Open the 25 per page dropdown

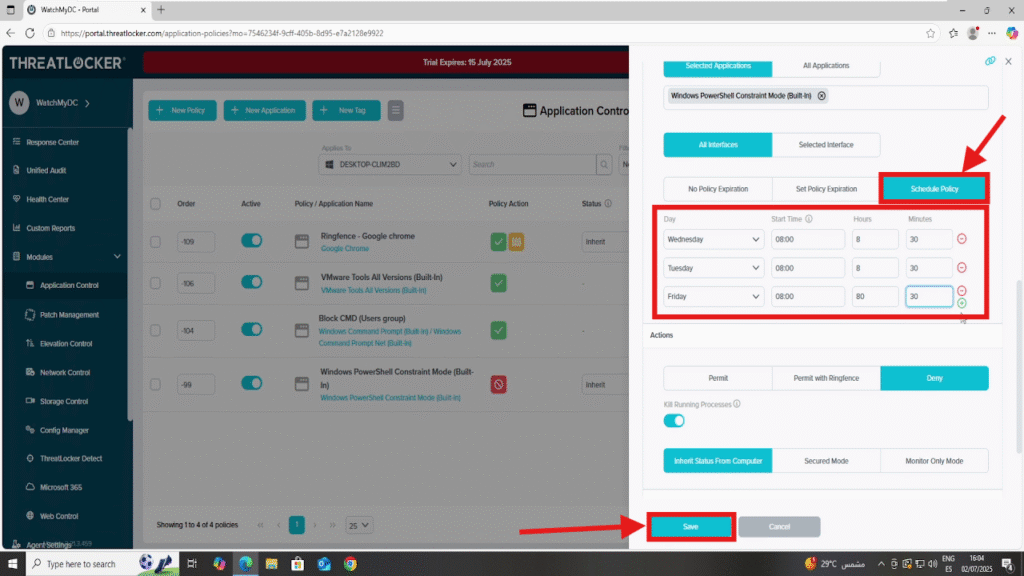[359, 525]
